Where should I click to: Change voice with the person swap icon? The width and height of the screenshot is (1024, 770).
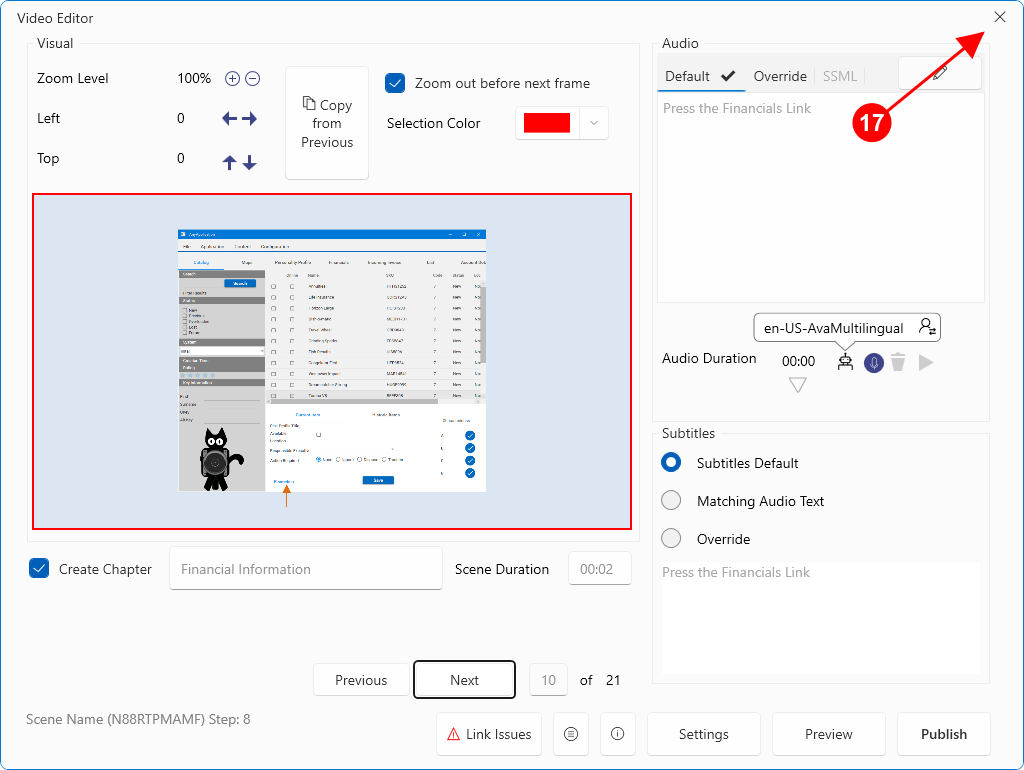927,327
